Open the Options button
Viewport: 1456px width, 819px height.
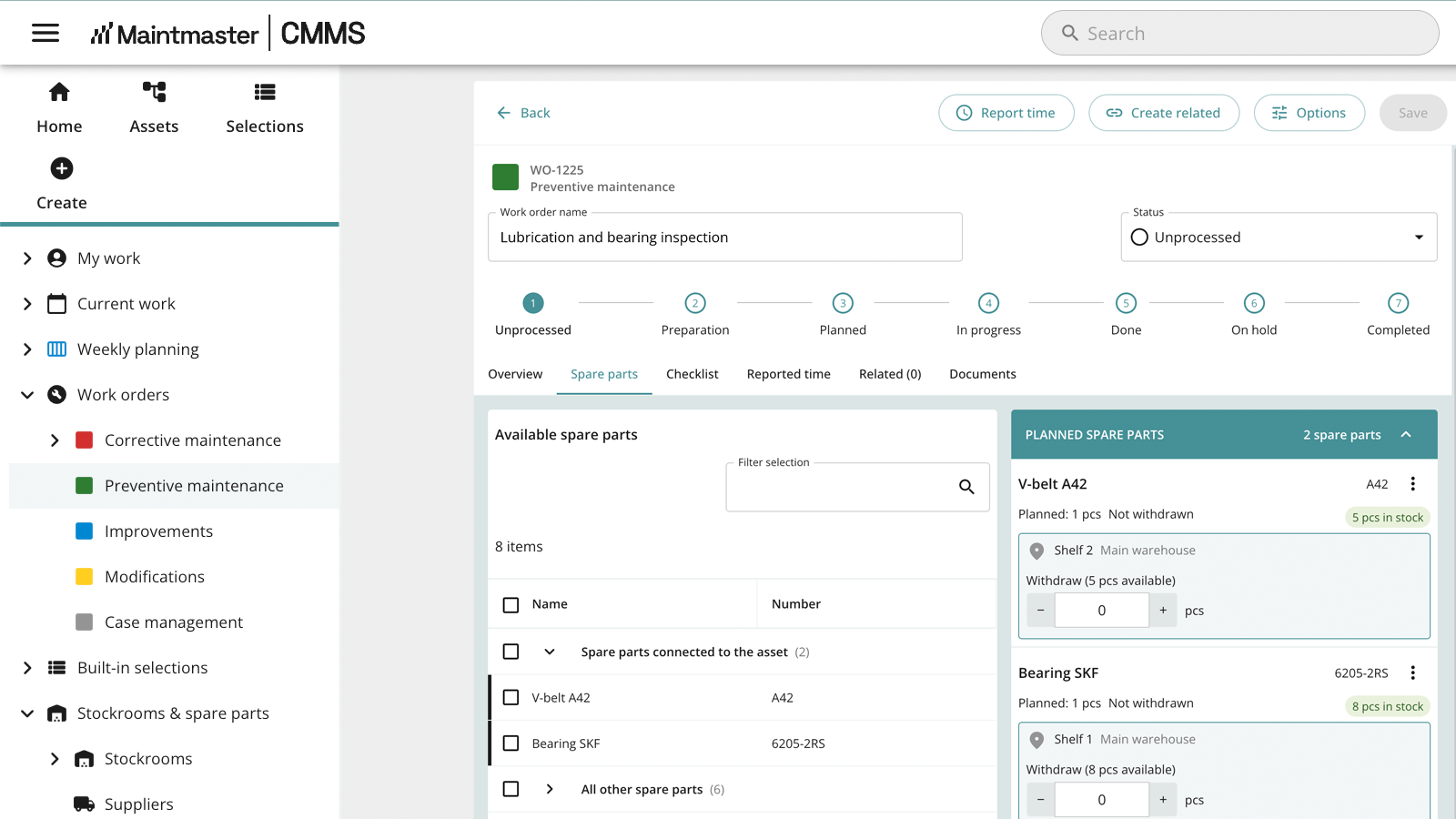point(1309,113)
